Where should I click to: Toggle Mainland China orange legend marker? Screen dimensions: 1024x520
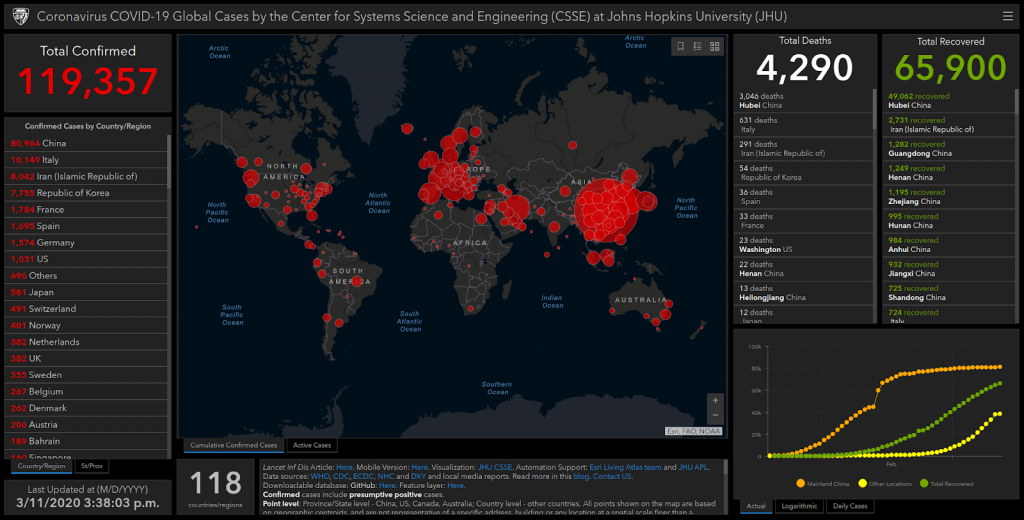(801, 483)
